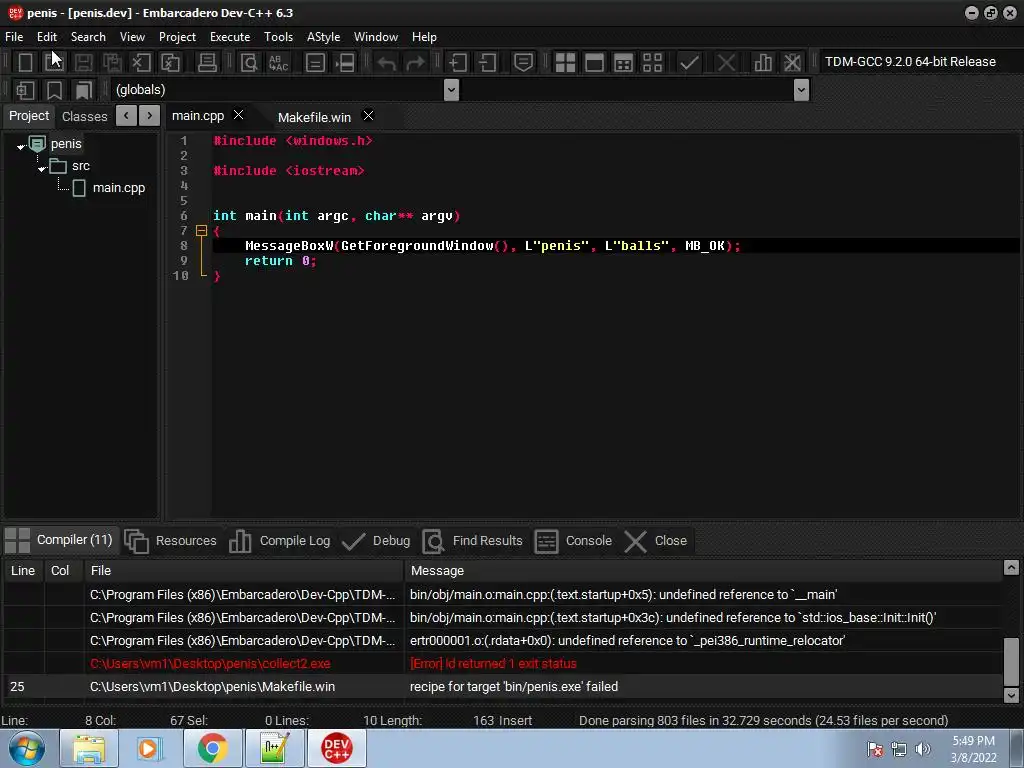Click the Rebuild All toolbar icon
The image size is (1024, 768).
pos(652,63)
